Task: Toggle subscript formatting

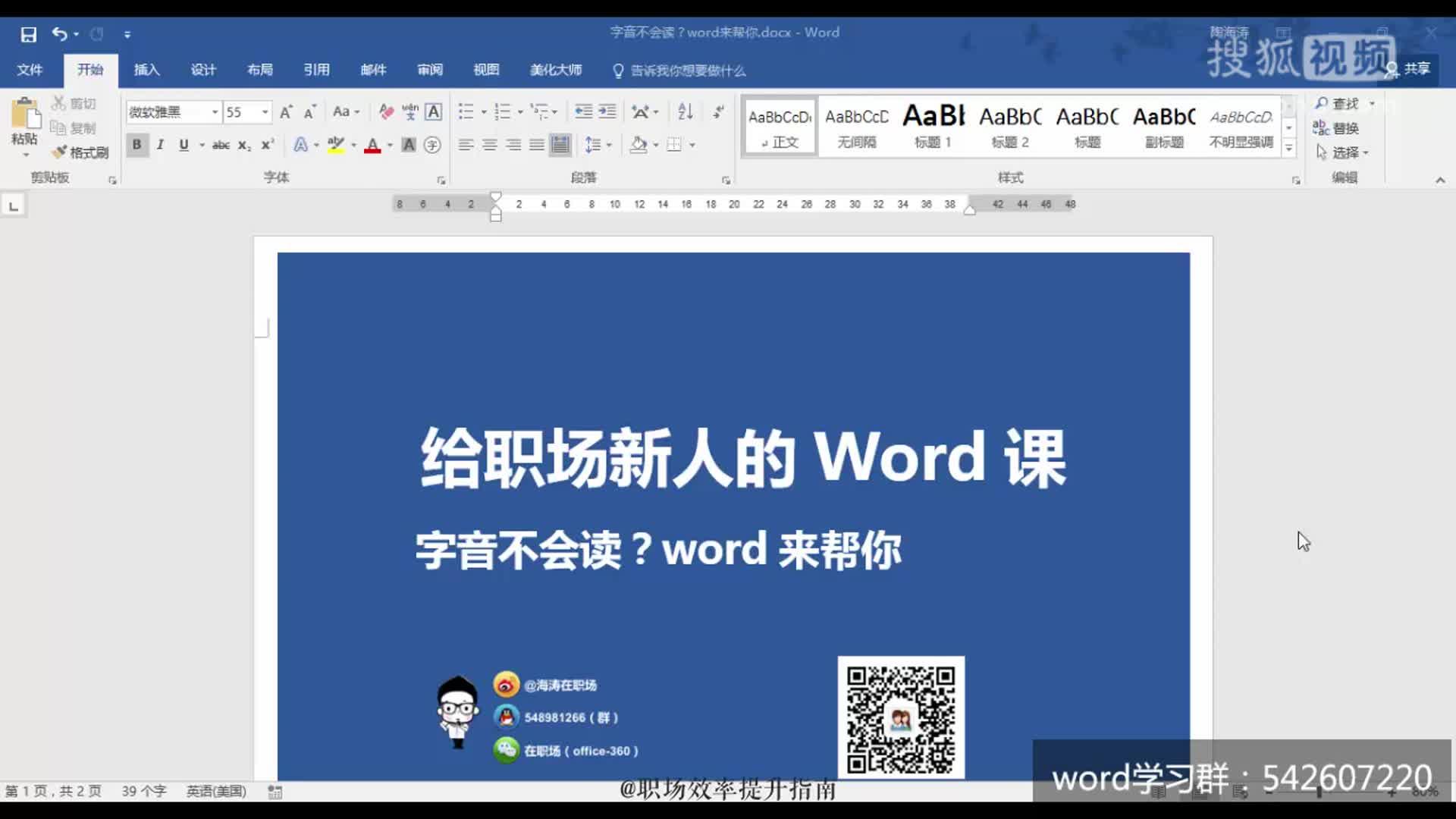Action: (x=243, y=144)
